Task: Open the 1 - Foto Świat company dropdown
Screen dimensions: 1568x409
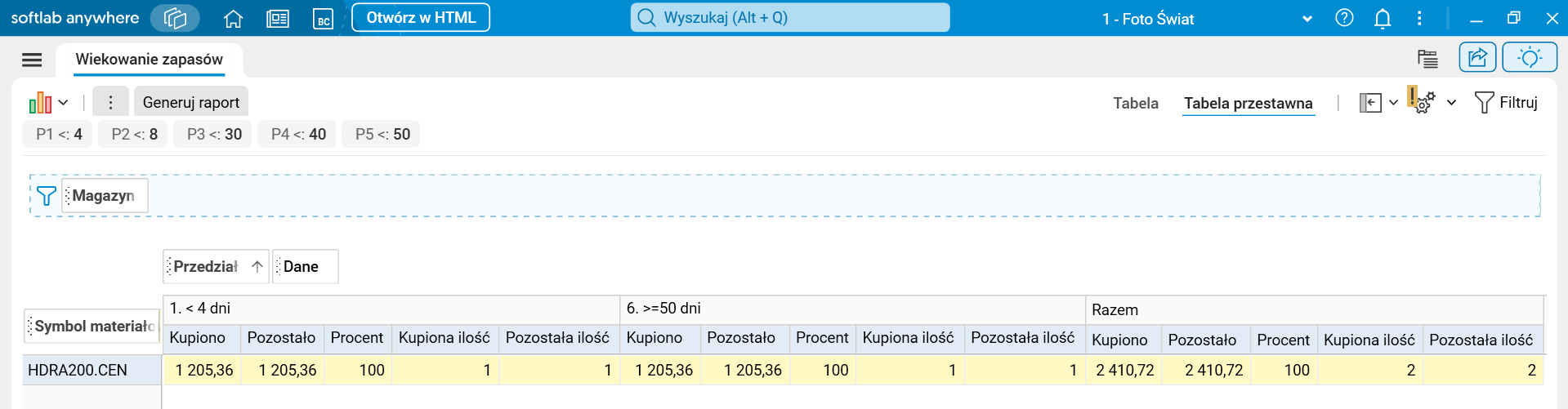Action: 1205,19
